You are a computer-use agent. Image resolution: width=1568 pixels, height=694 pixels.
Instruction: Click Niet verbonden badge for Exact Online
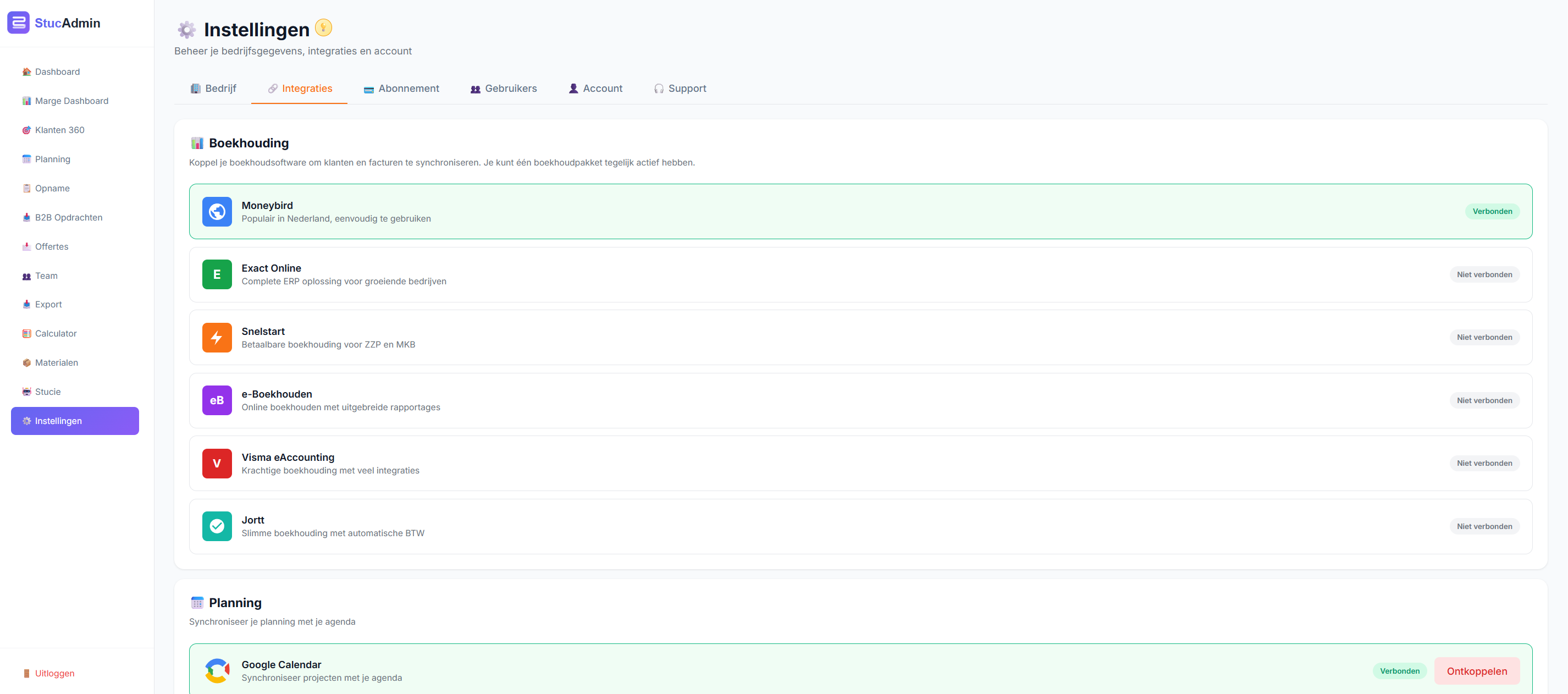tap(1484, 274)
